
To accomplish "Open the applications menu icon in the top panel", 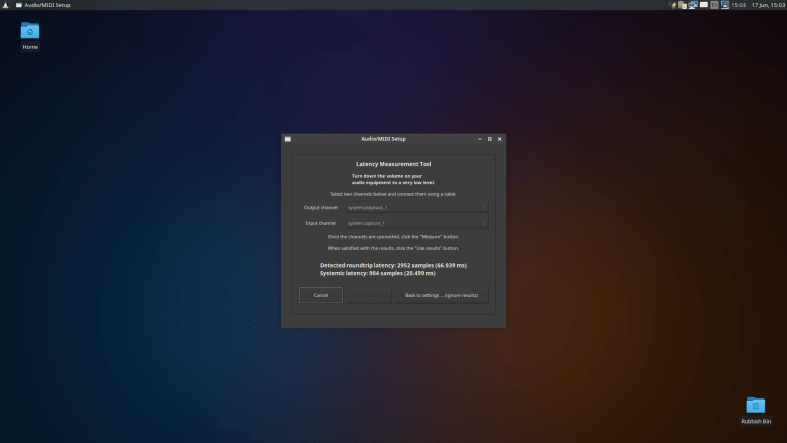I will (6, 5).
